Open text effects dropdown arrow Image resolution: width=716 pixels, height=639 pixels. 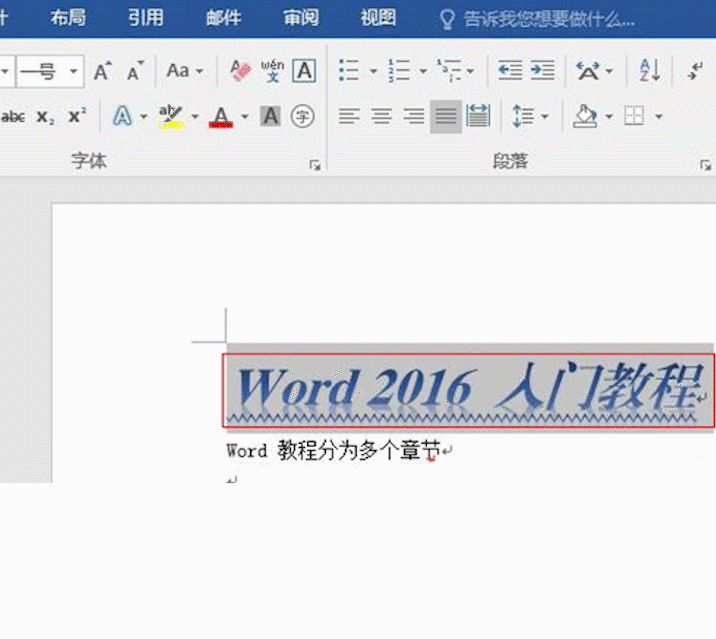(143, 116)
